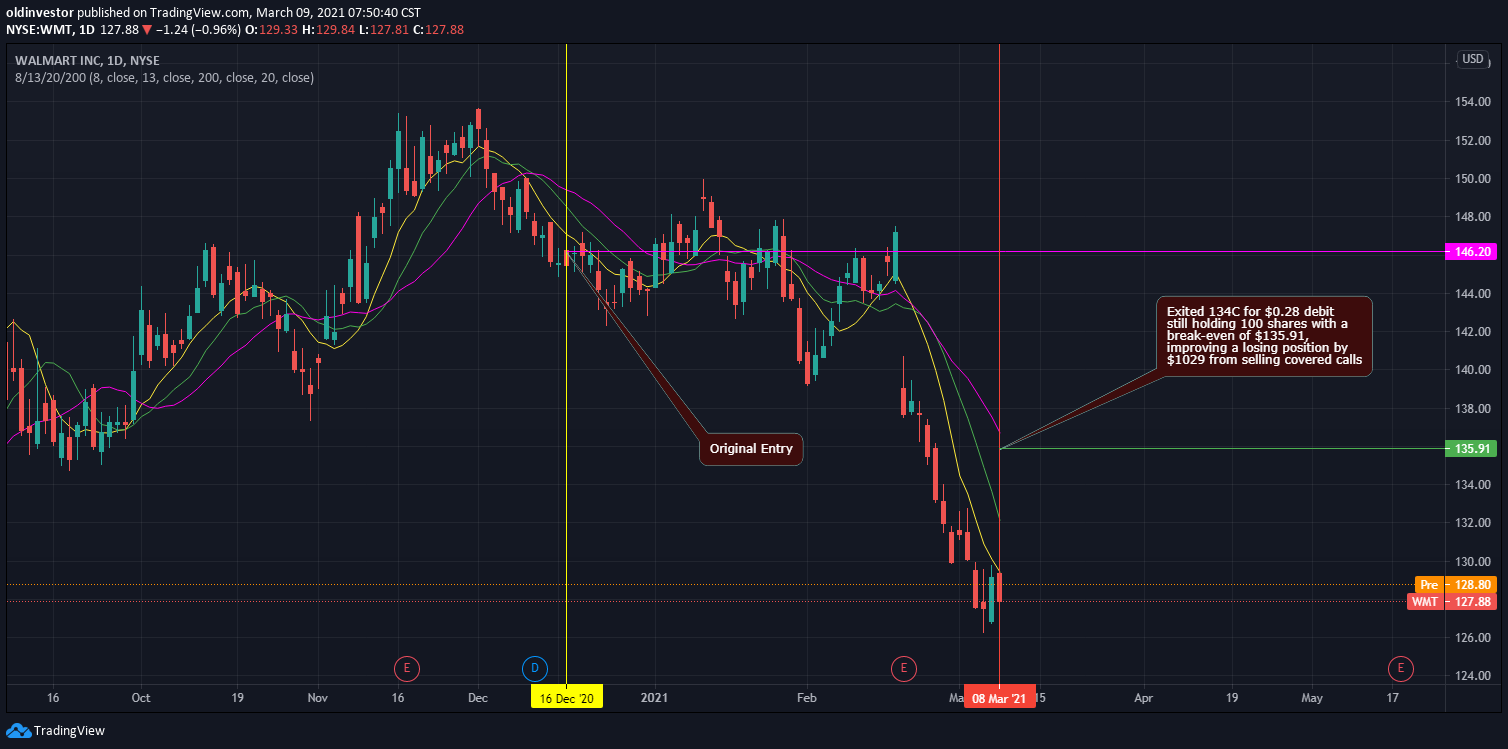Click the 2021 label on the time axis

coord(653,698)
